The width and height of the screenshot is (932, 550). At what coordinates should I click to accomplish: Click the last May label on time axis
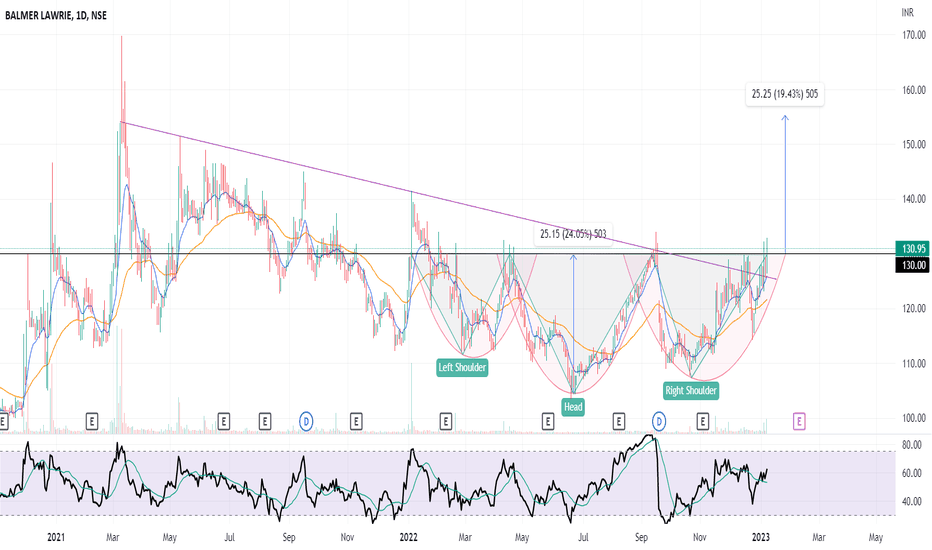point(876,538)
